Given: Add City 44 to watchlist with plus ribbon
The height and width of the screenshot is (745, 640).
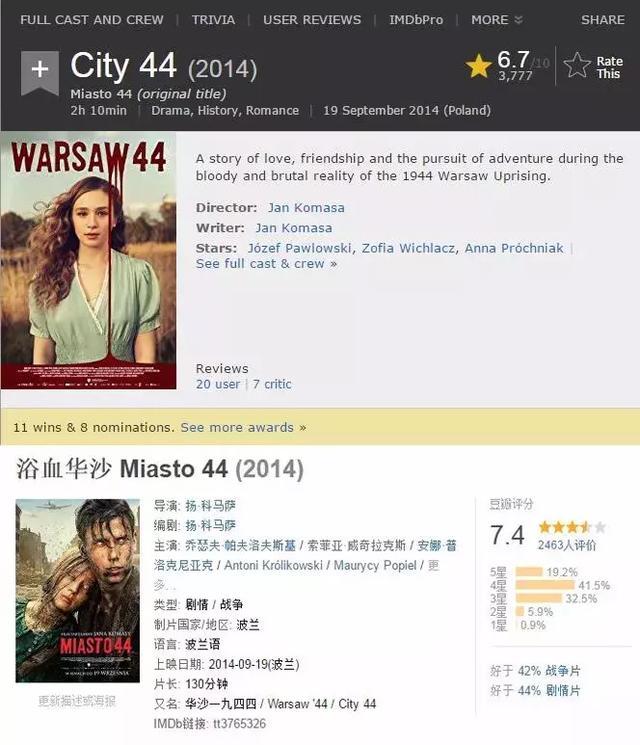Looking at the screenshot, I should click(x=40, y=72).
